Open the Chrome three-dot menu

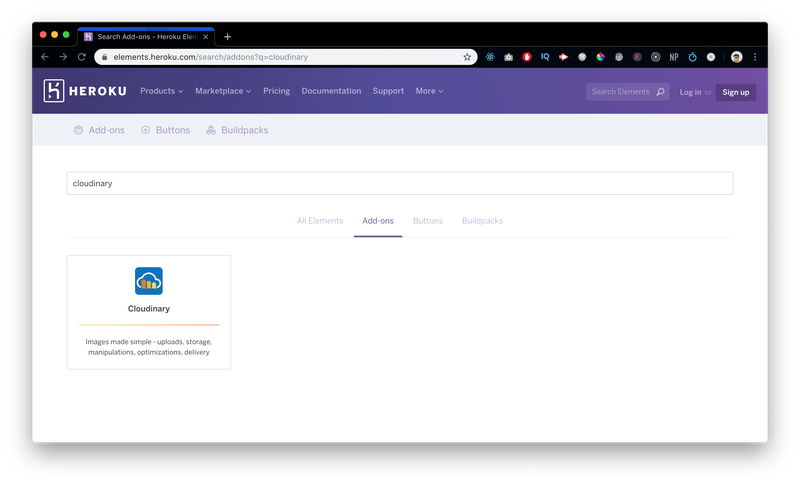click(755, 57)
